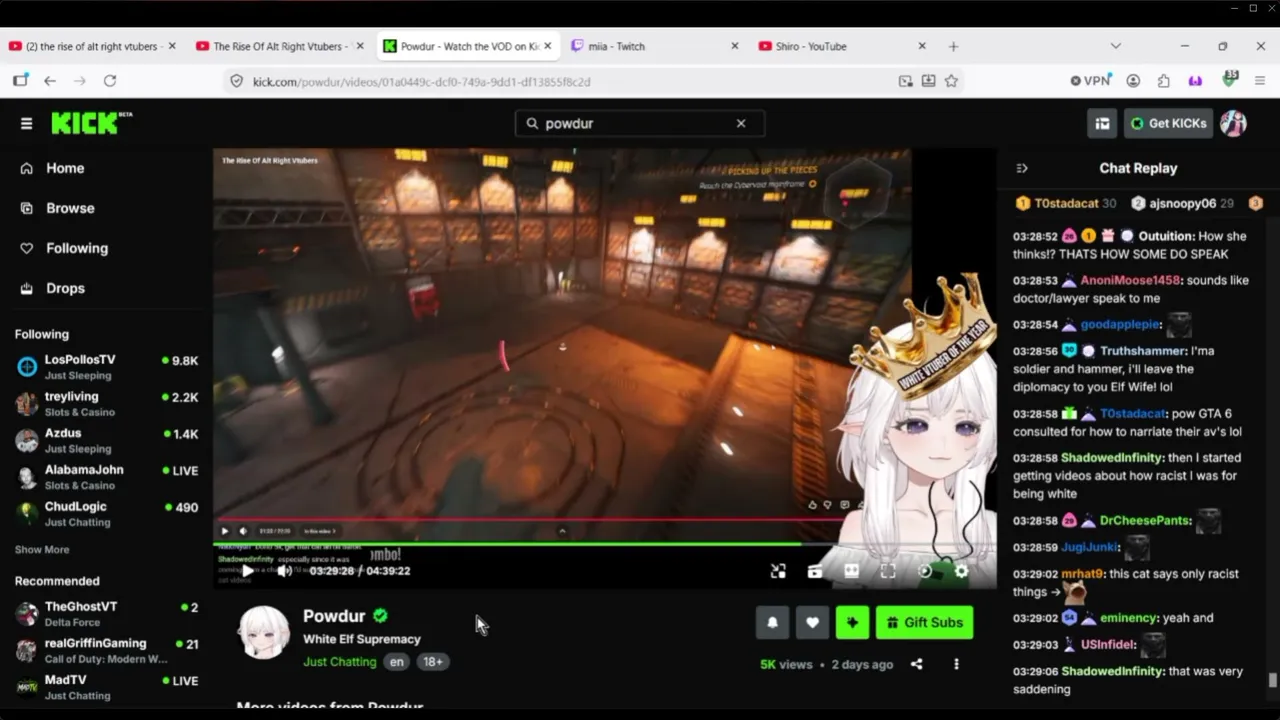This screenshot has height=720, width=1280.
Task: Mute the Kick video player volume
Action: 284,571
